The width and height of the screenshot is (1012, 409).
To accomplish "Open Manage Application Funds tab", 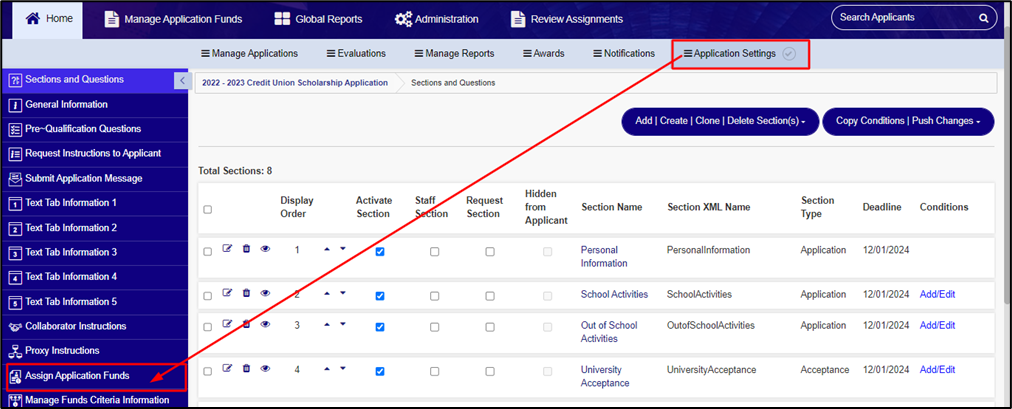I will 174,19.
